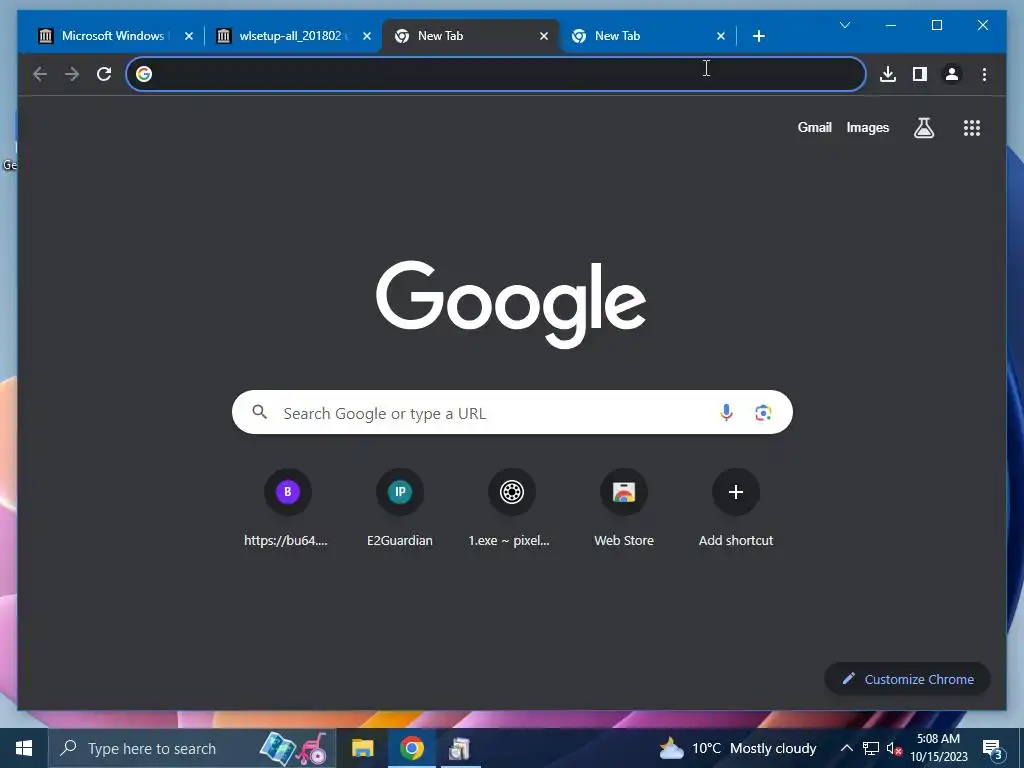Click the Google icon in address bar

144,74
